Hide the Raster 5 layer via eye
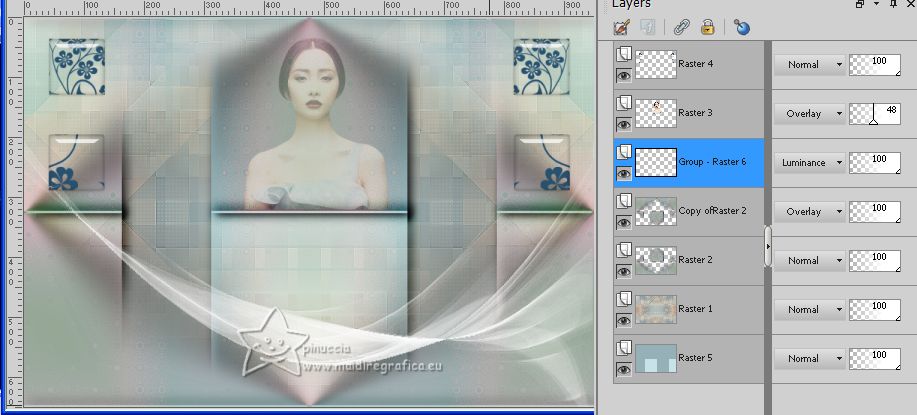This screenshot has height=415, width=917. click(624, 370)
